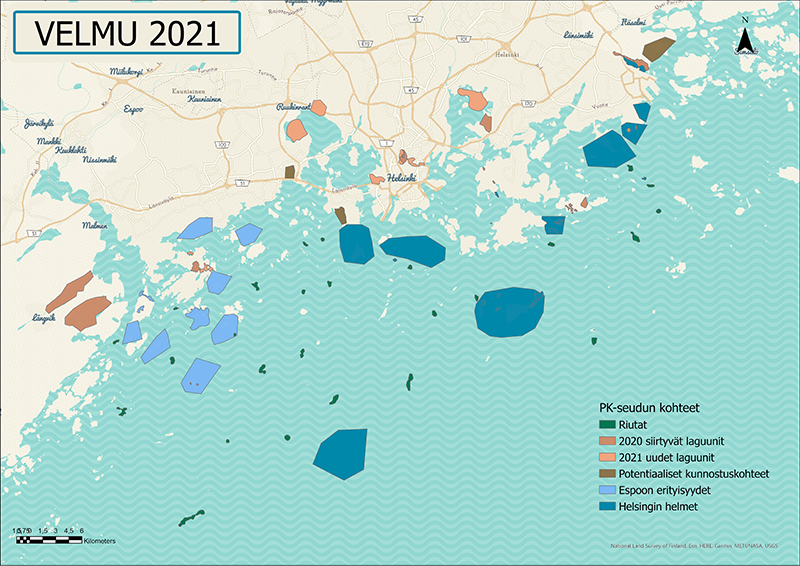Click the Helsingin helmet legend swatch
Image resolution: width=800 pixels, height=566 pixels.
[x=607, y=506]
